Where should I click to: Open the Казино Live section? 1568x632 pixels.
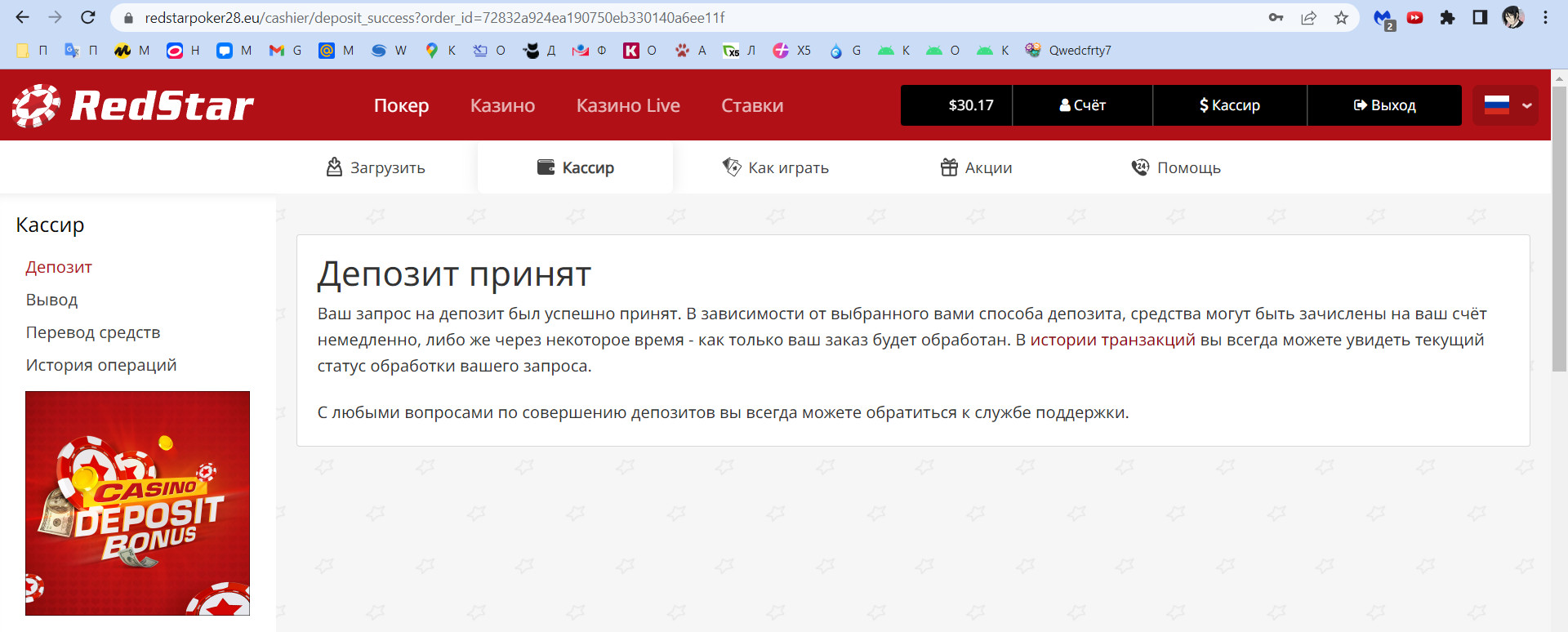pyautogui.click(x=628, y=105)
